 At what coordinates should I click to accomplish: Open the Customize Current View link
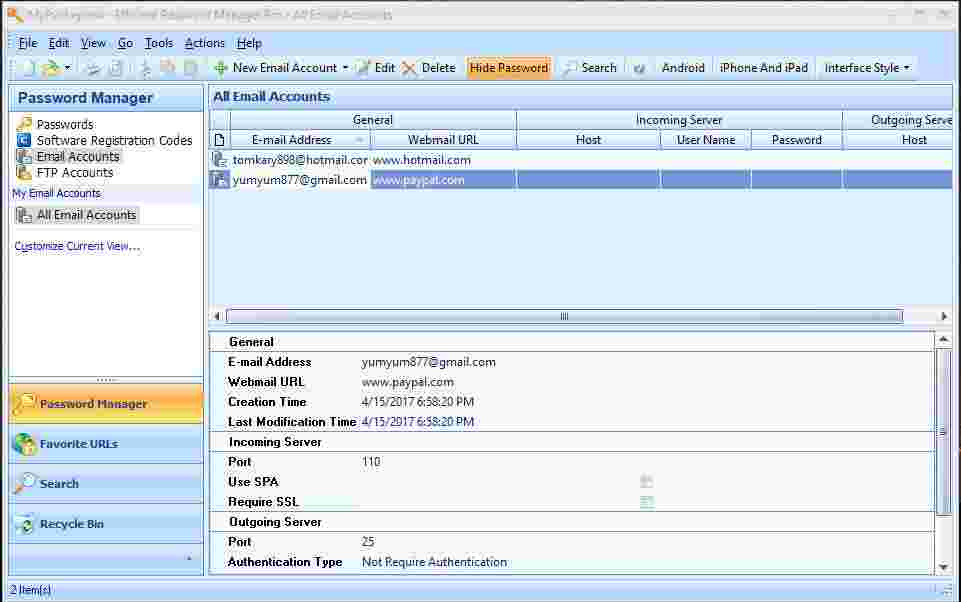point(76,245)
